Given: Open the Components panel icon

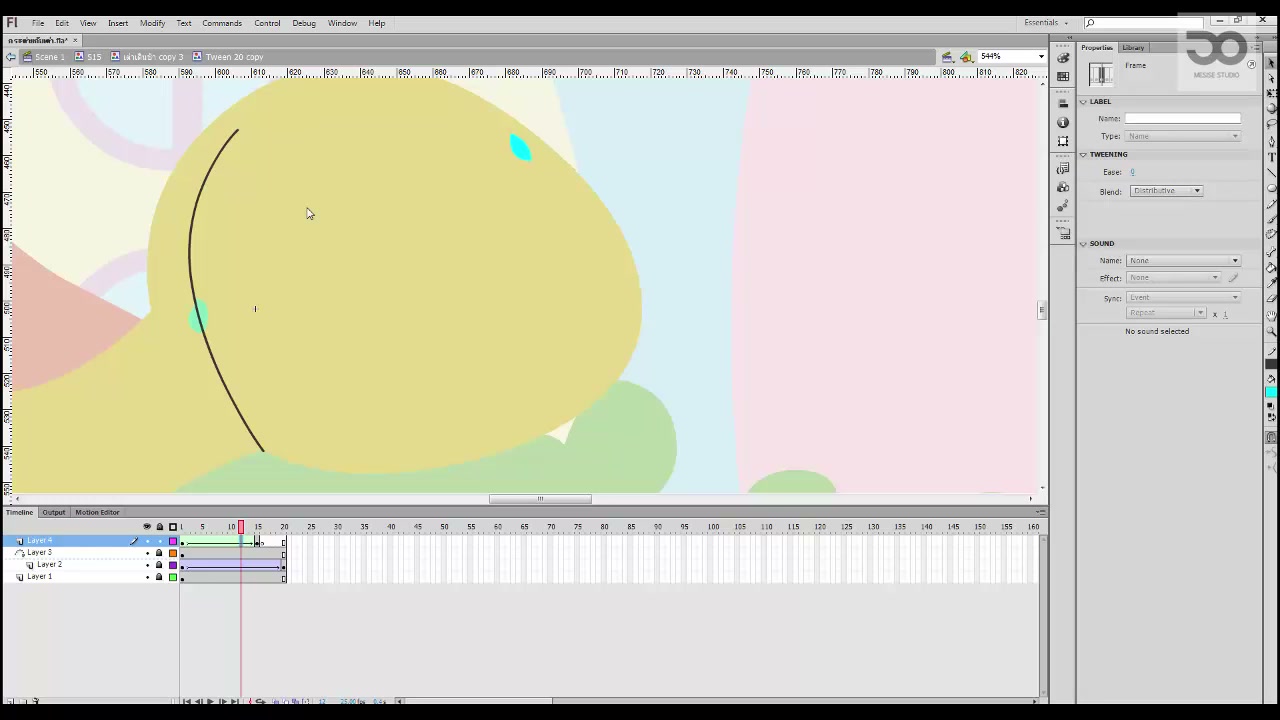Looking at the screenshot, I should [1063, 187].
